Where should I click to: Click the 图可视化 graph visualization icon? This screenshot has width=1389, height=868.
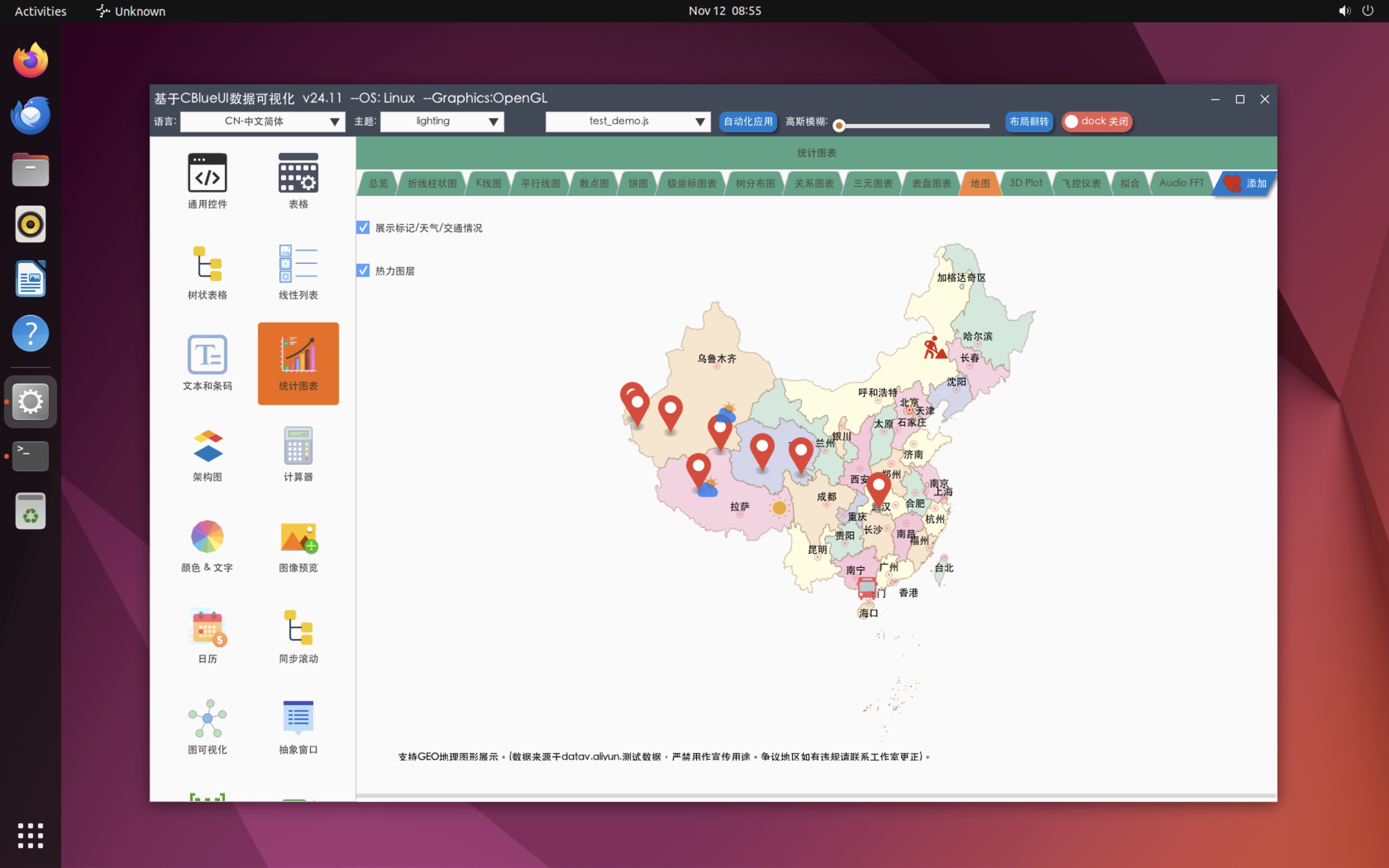207,719
